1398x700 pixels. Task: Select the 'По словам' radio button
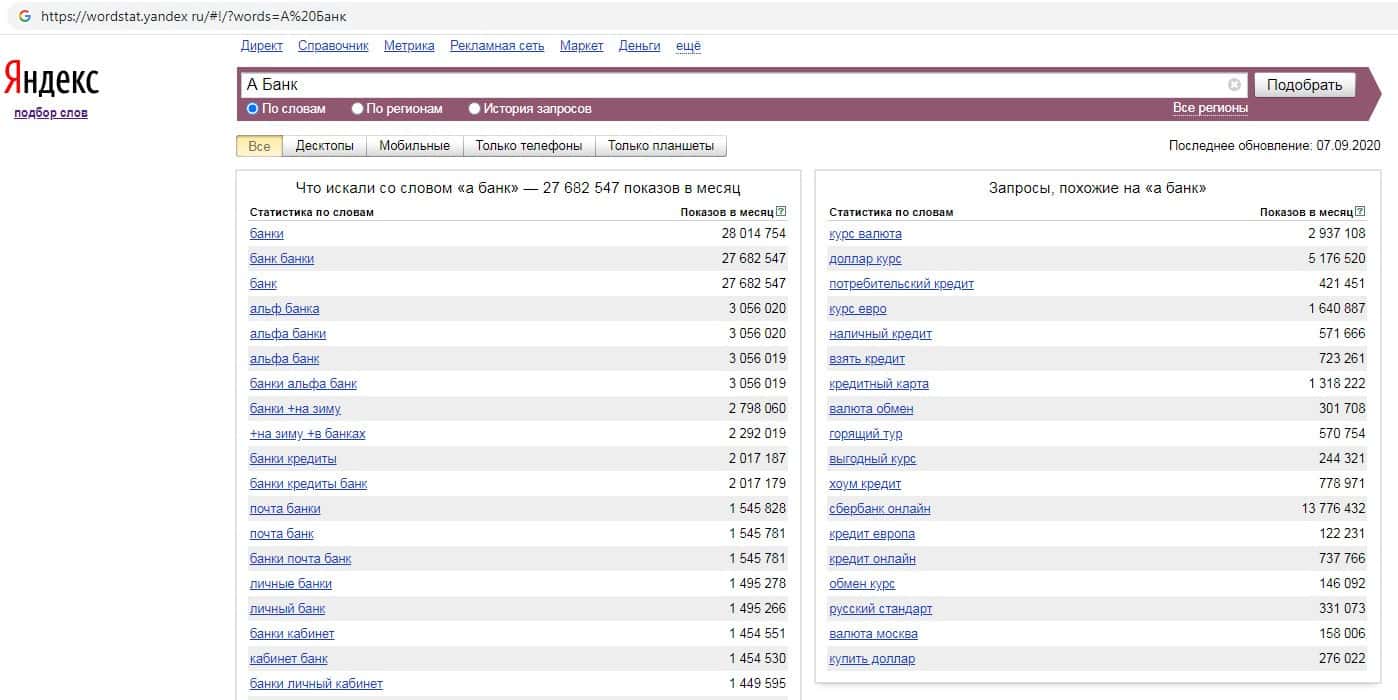(x=253, y=108)
